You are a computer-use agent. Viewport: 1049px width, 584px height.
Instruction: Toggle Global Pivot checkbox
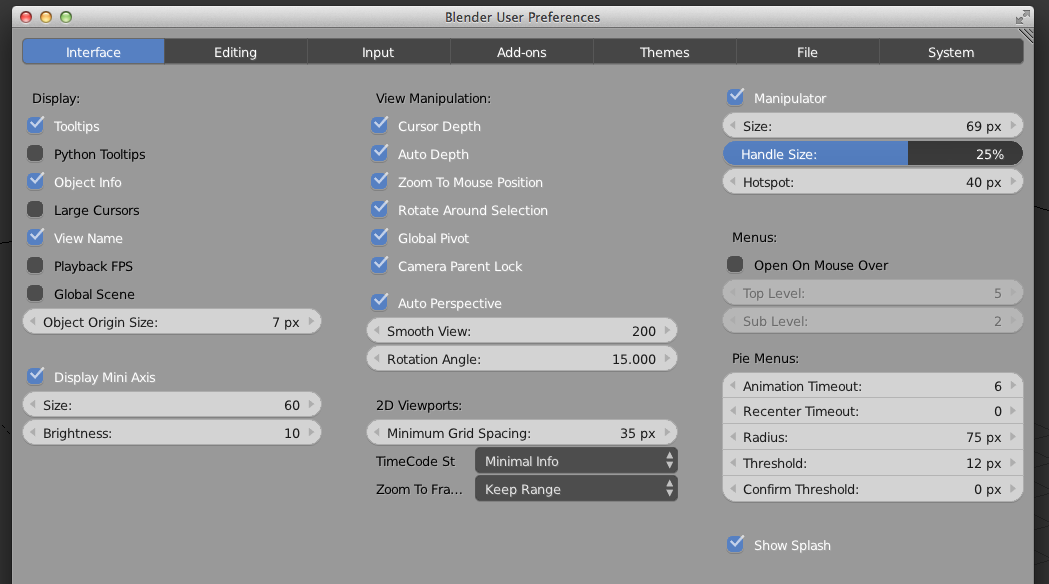379,238
